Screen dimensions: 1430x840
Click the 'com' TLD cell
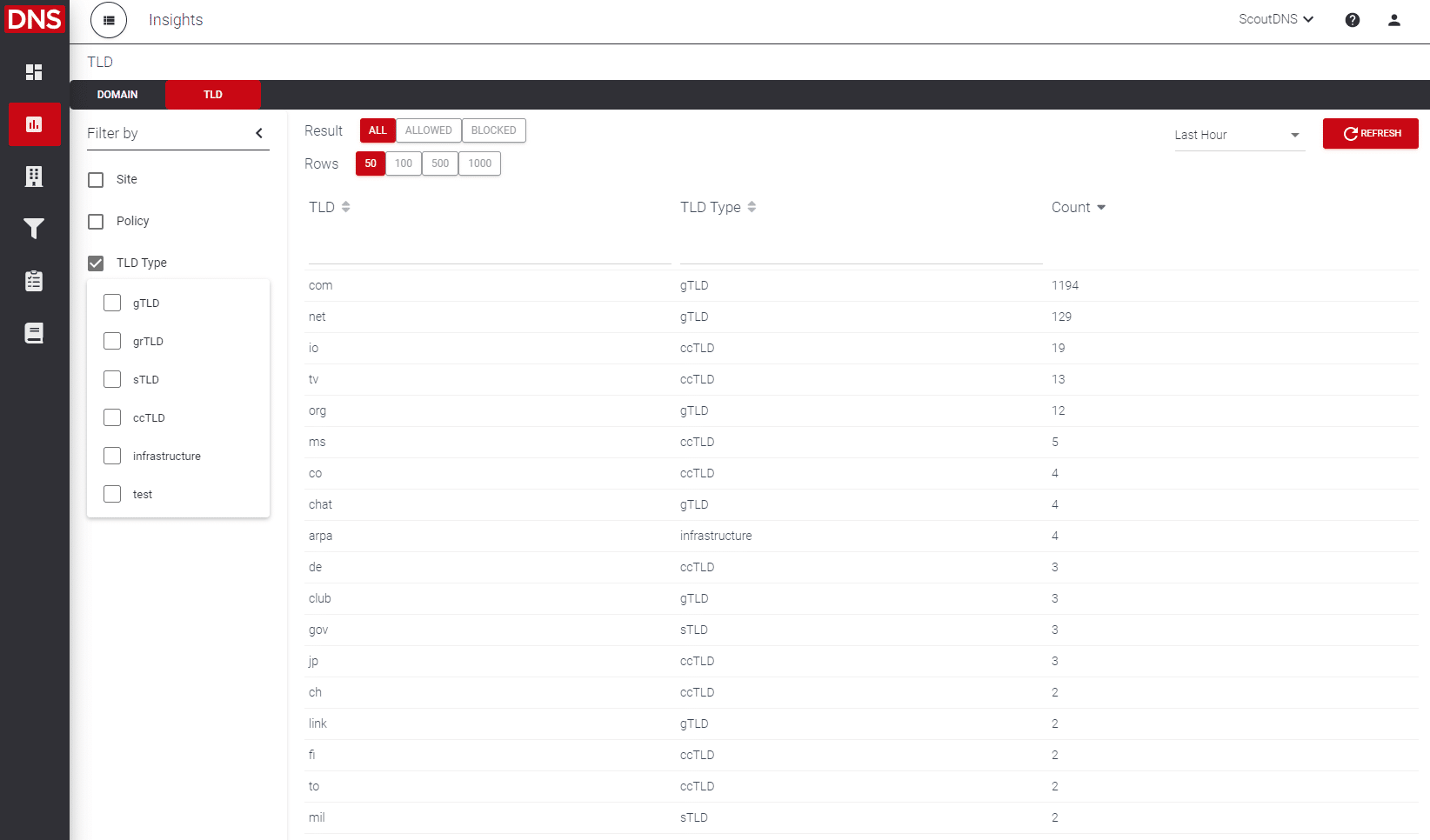(320, 286)
